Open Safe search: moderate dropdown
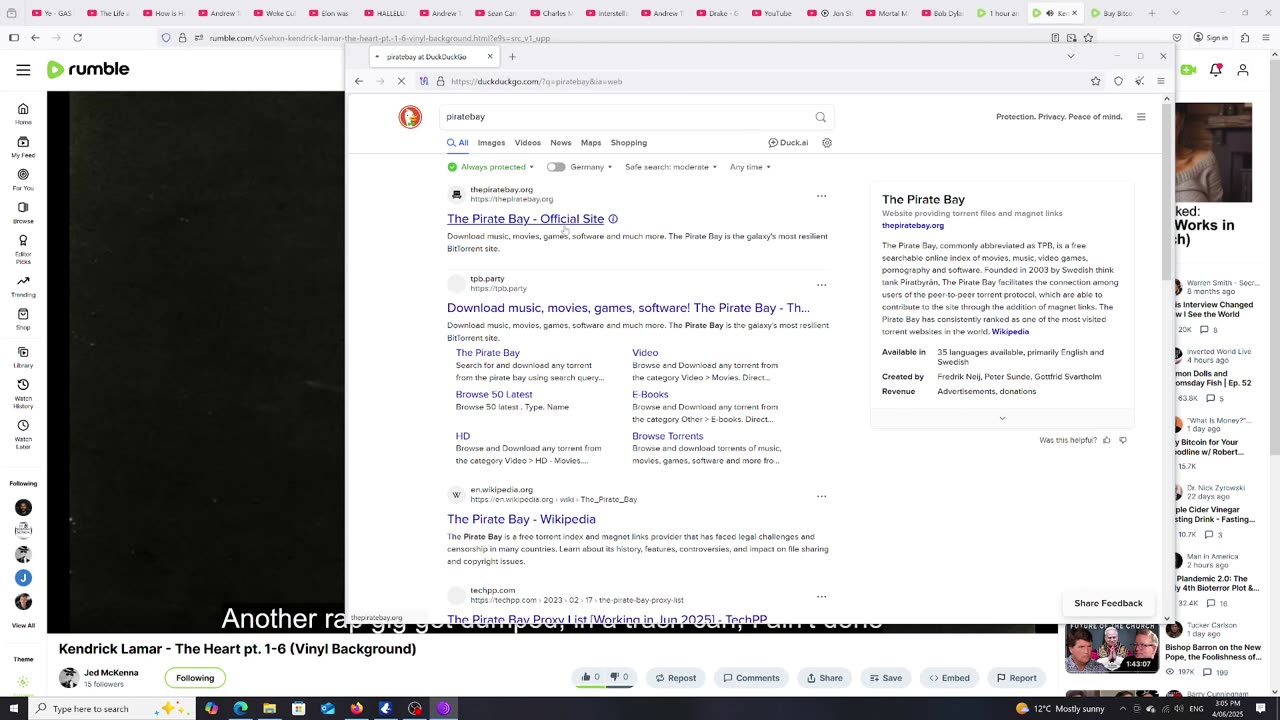This screenshot has width=1280, height=720. click(x=671, y=167)
